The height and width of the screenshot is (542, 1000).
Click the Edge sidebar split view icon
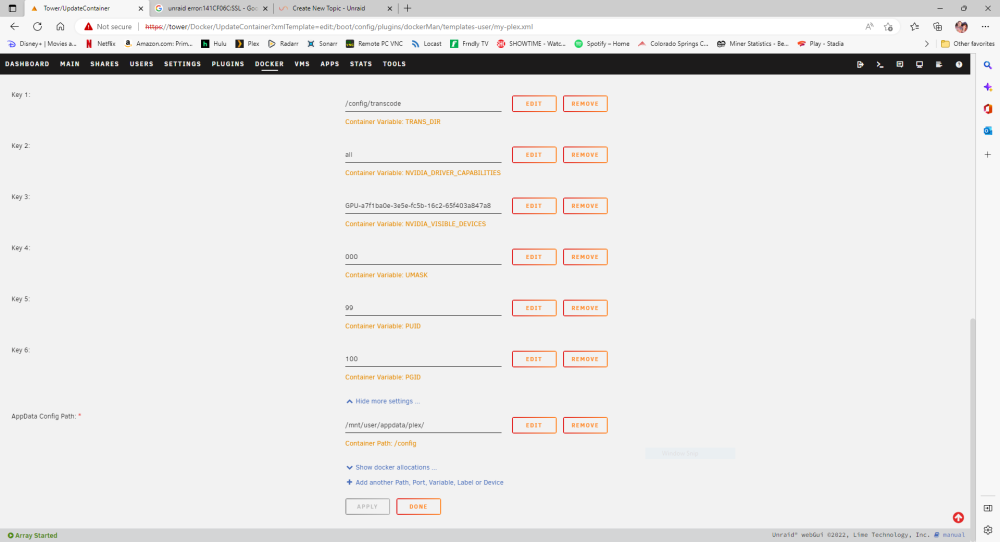987,508
